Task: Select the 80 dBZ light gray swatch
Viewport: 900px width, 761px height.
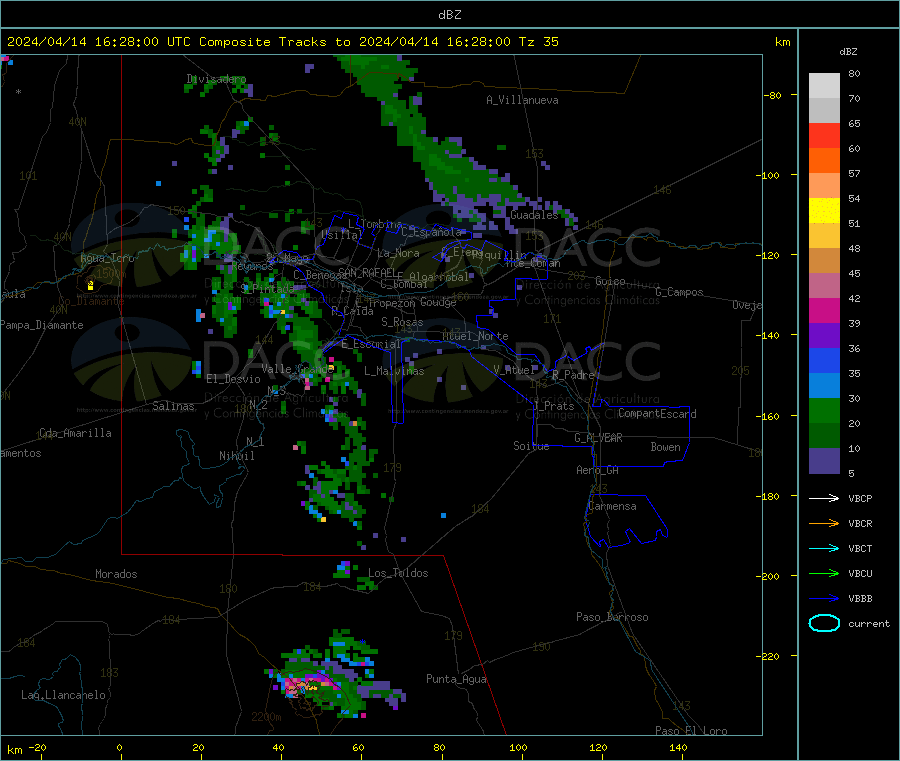Action: [x=824, y=86]
